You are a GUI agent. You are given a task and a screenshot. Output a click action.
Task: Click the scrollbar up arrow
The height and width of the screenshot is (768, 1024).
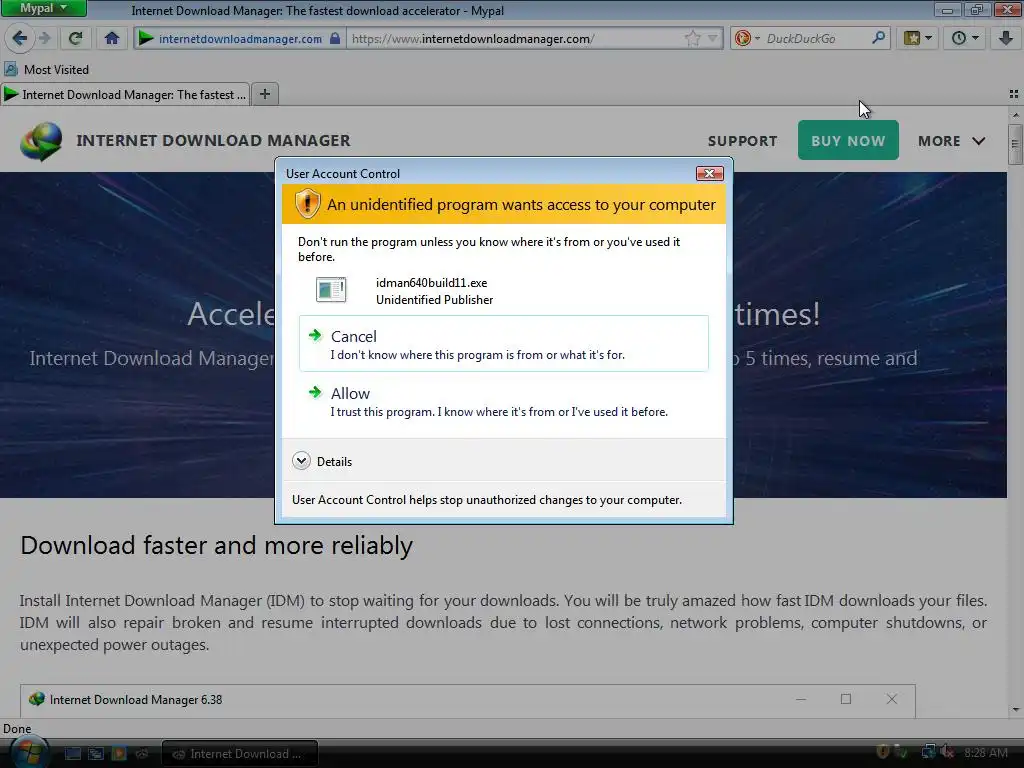(x=1015, y=115)
